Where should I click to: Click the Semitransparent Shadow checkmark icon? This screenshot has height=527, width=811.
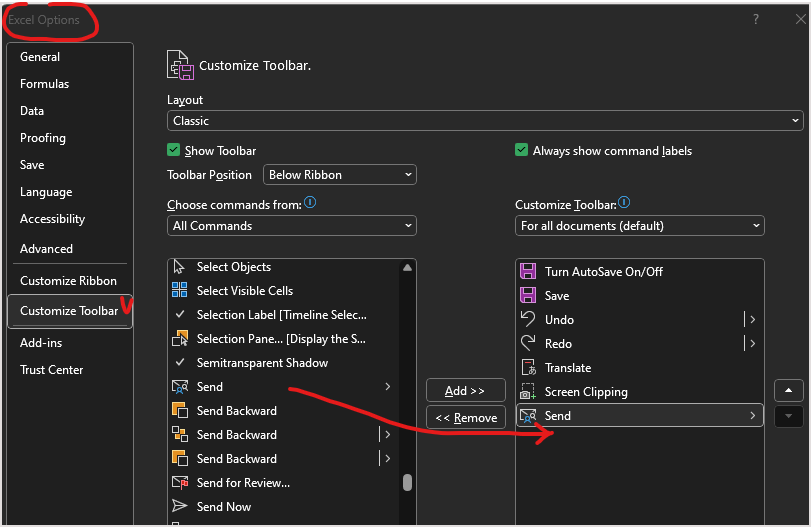[180, 362]
